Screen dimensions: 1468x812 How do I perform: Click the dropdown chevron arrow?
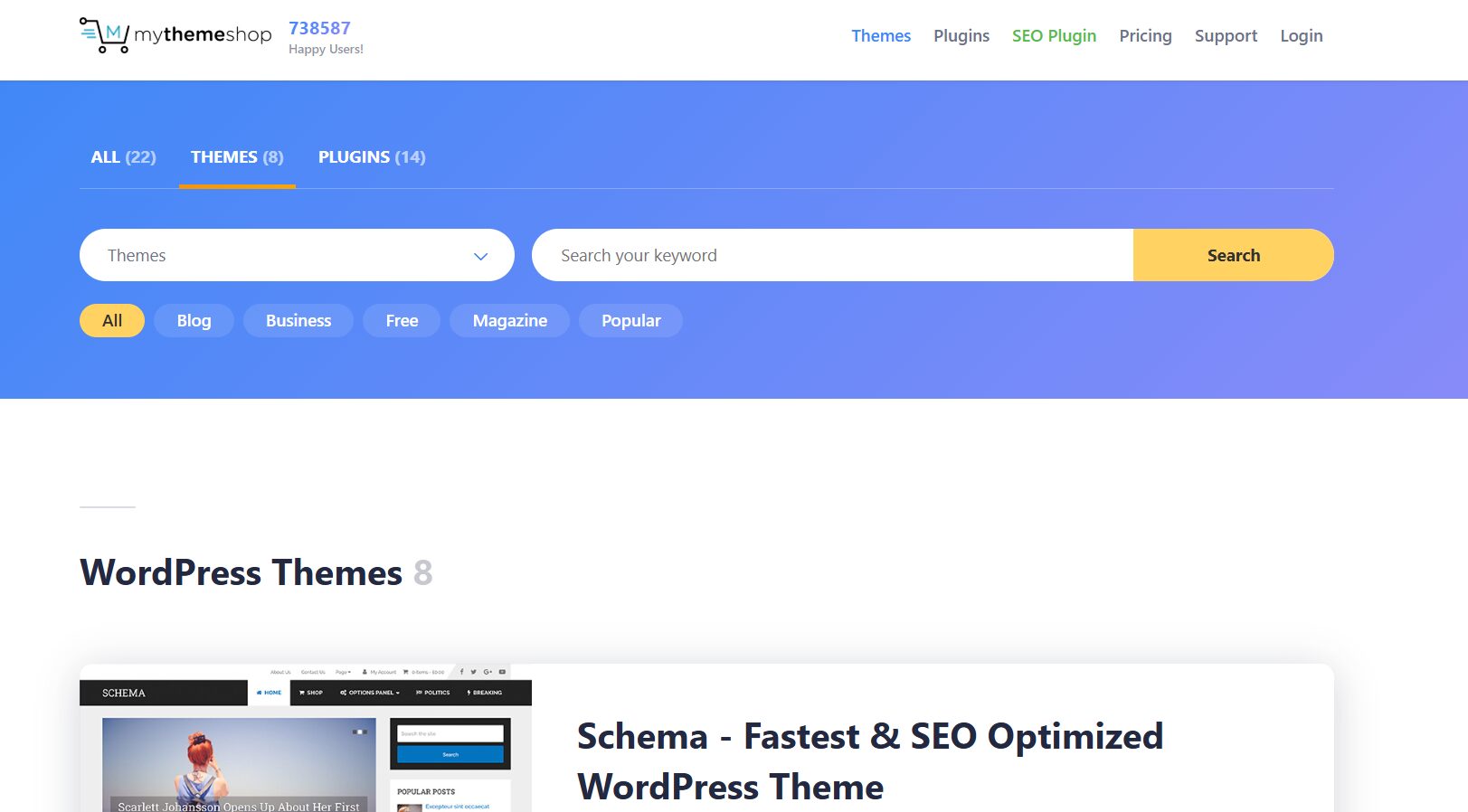point(480,257)
